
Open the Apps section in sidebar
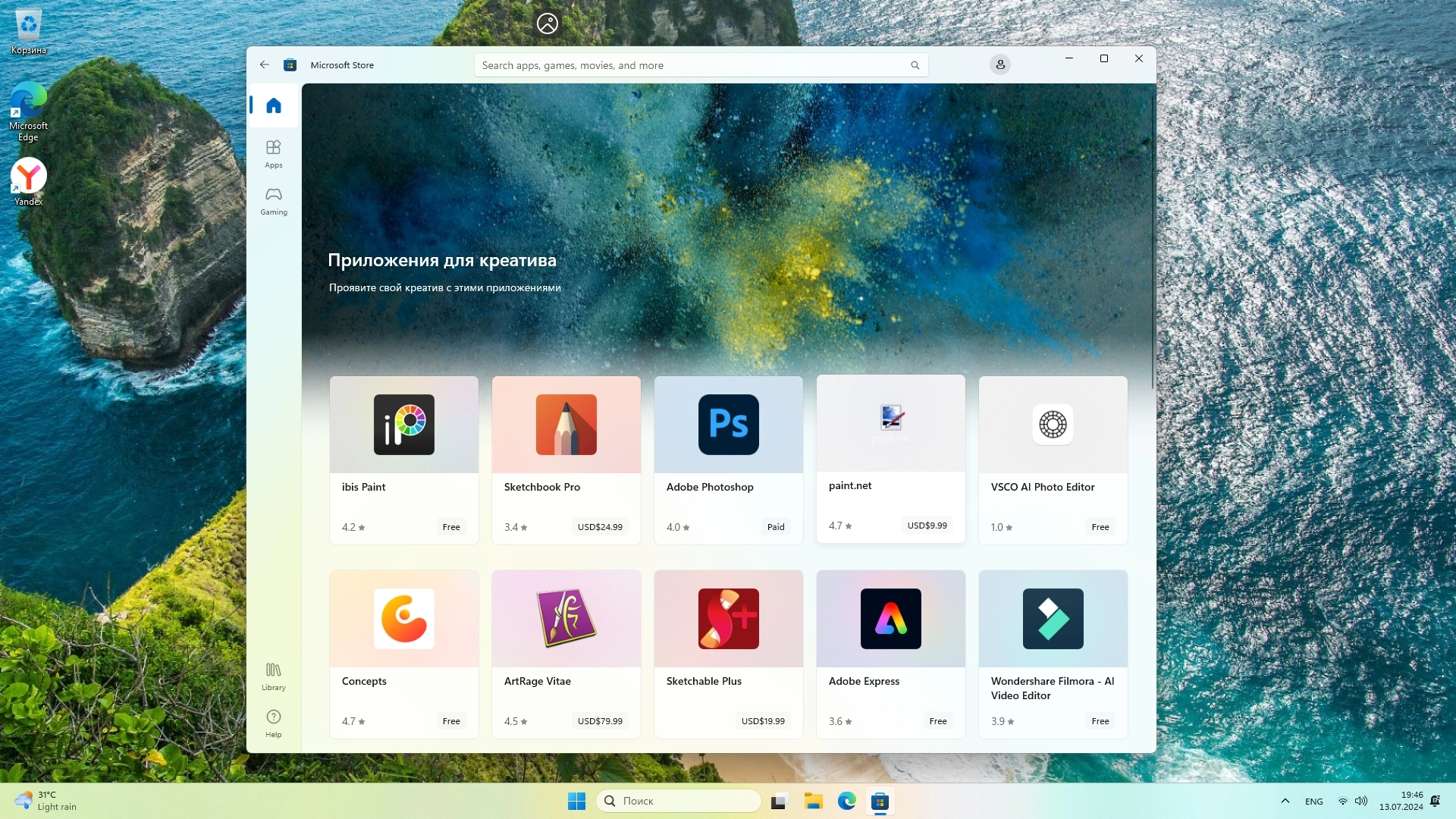tap(274, 152)
